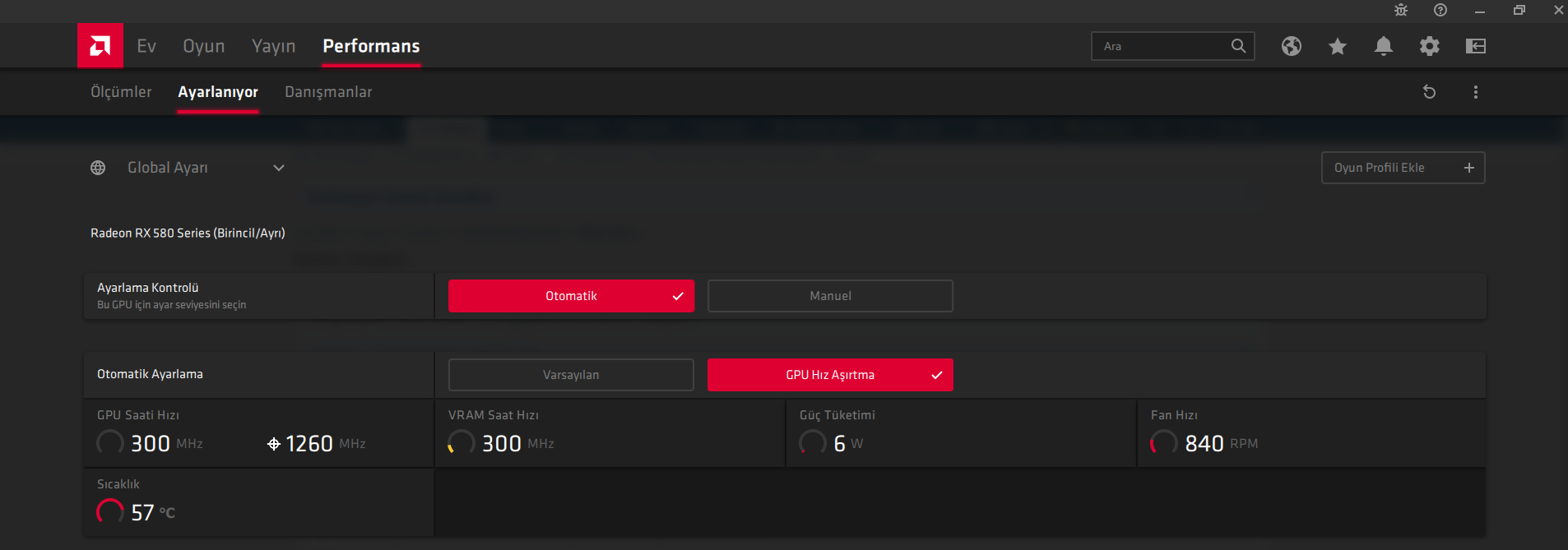Viewport: 1568px width, 550px height.
Task: Click Radeon RX 580 Series label
Action: pyautogui.click(x=188, y=233)
